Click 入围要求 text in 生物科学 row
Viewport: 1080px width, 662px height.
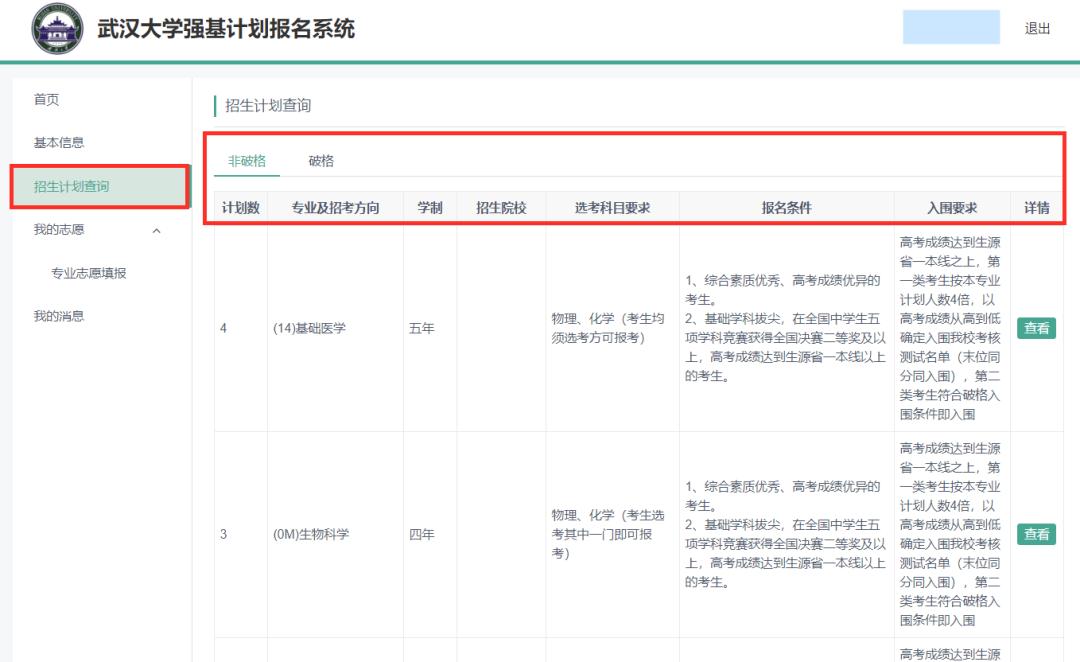[951, 534]
